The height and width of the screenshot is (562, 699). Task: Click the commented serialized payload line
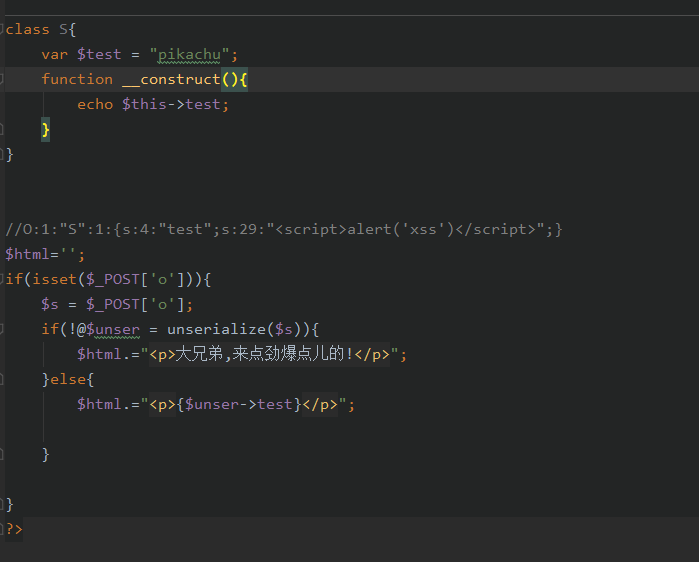(x=284, y=229)
